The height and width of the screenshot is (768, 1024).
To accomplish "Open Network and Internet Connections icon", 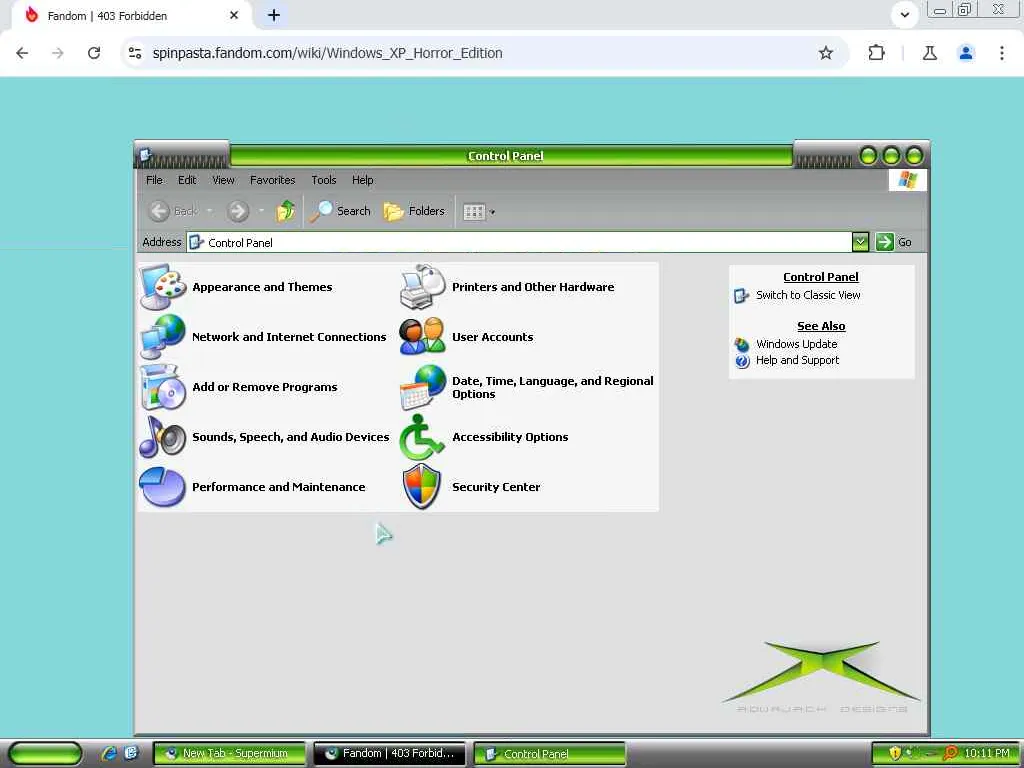I will tap(163, 337).
